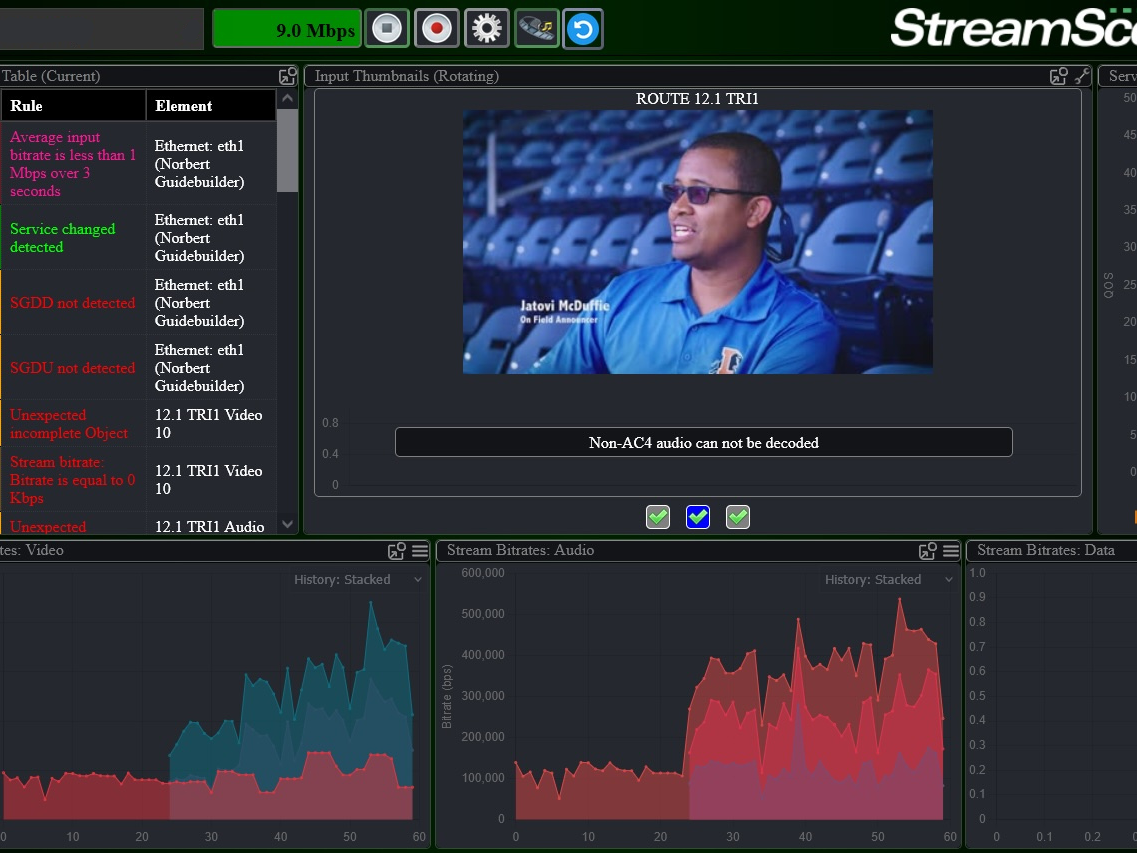Pop out the Stream Bitrates: Audio panel
The height and width of the screenshot is (853, 1137).
tap(927, 551)
